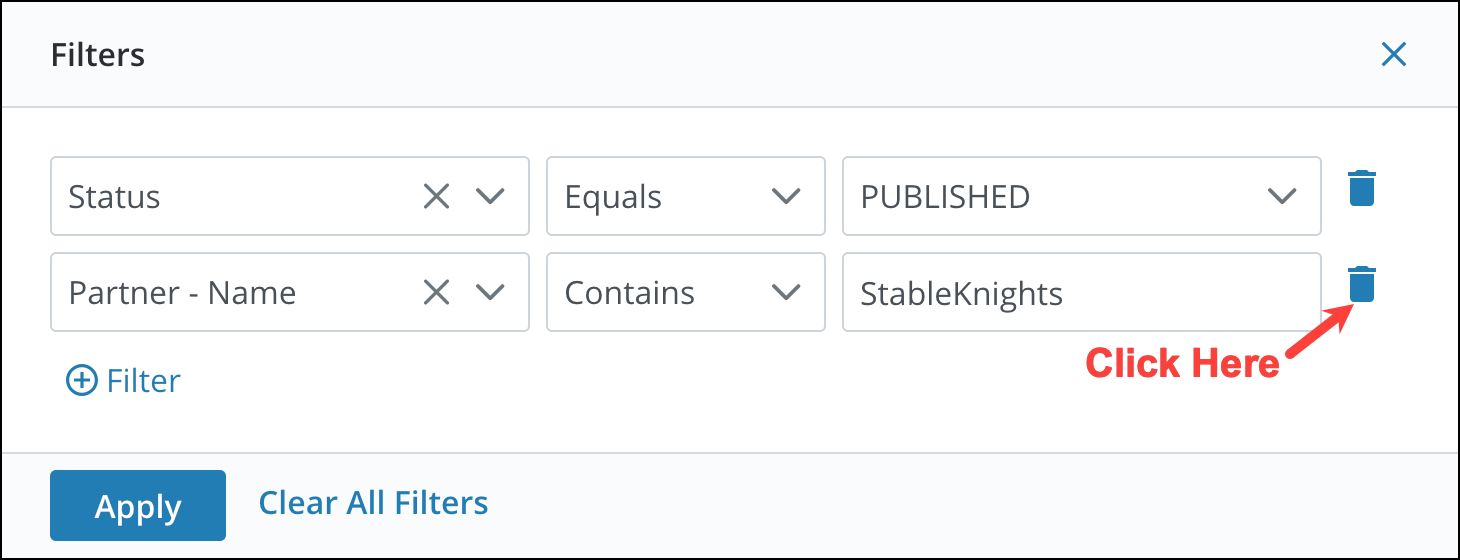
Task: Delete the Status filter row with trash icon
Action: click(1362, 188)
